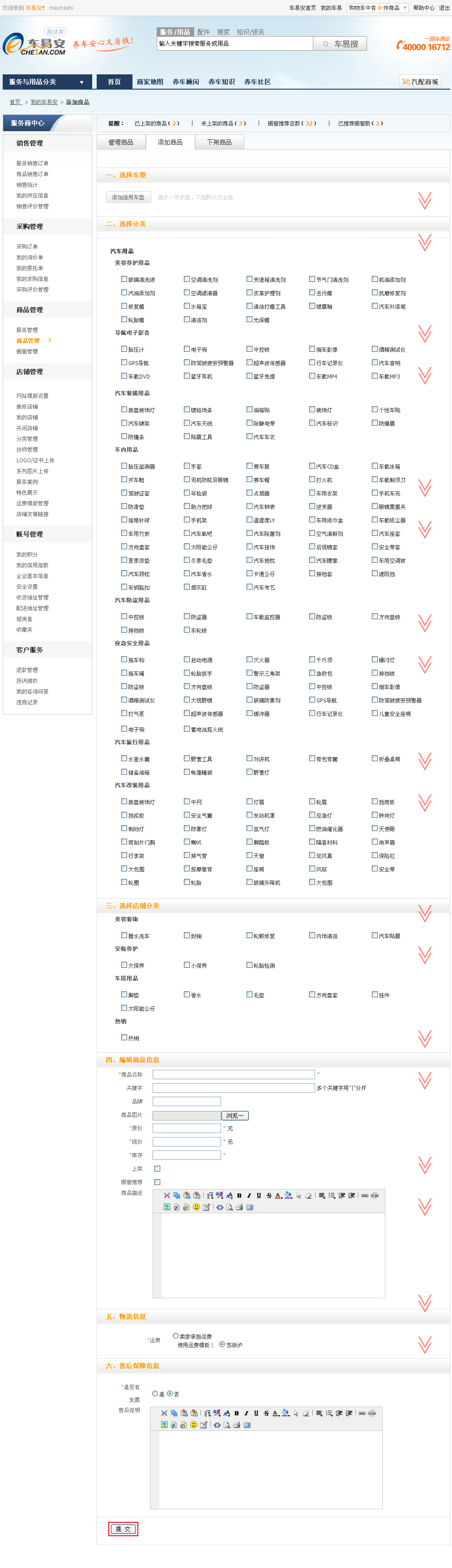452x1568 pixels.
Task: Focus the 商品名称 input field
Action: [234, 1074]
